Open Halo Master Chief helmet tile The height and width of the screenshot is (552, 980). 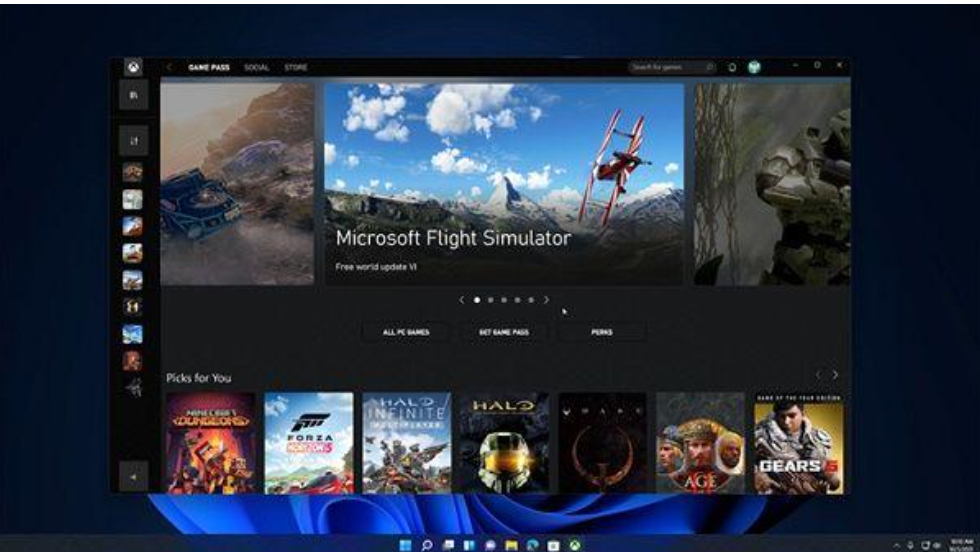point(504,443)
